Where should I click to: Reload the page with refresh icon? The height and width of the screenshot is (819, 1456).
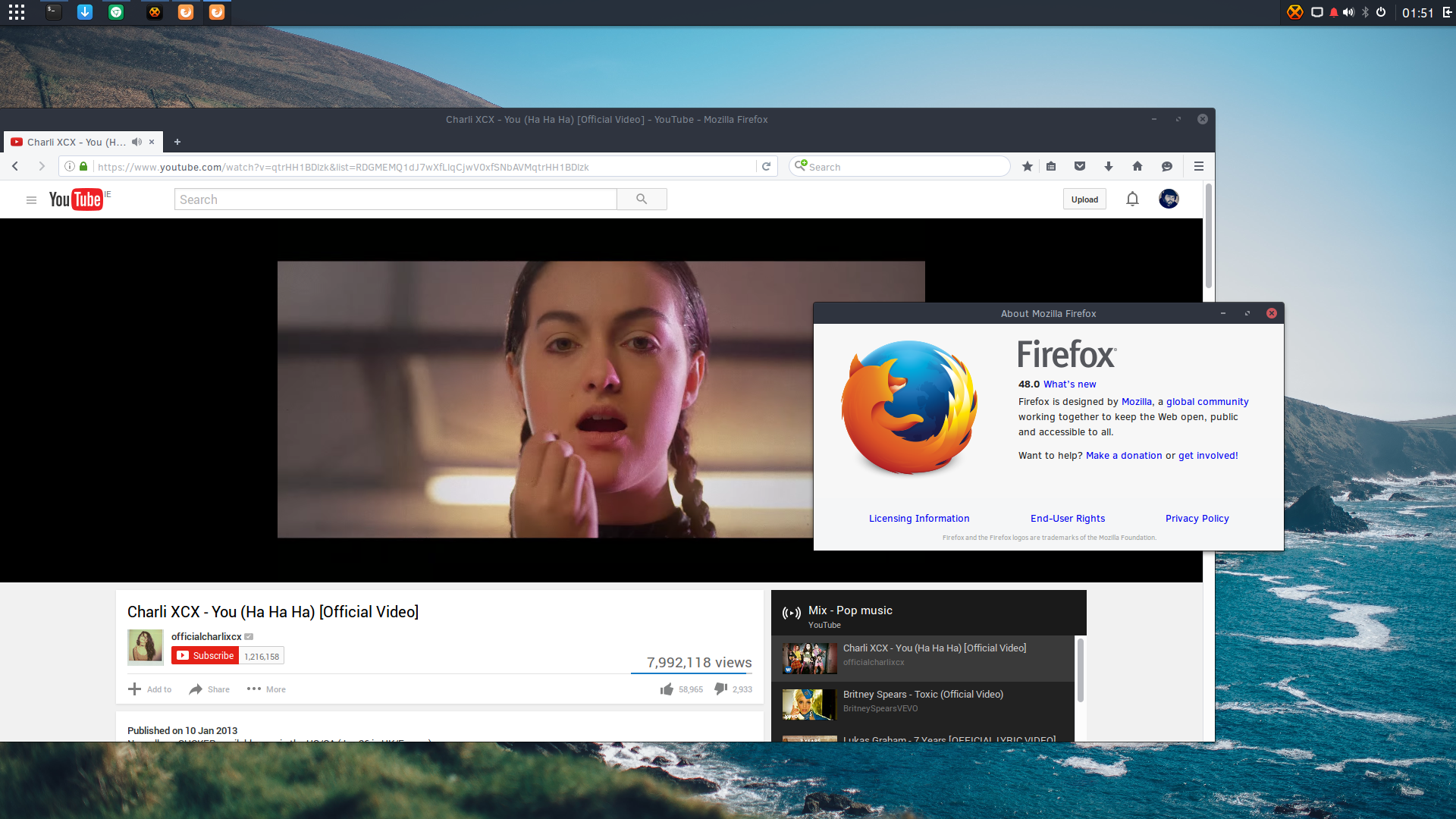click(x=767, y=167)
